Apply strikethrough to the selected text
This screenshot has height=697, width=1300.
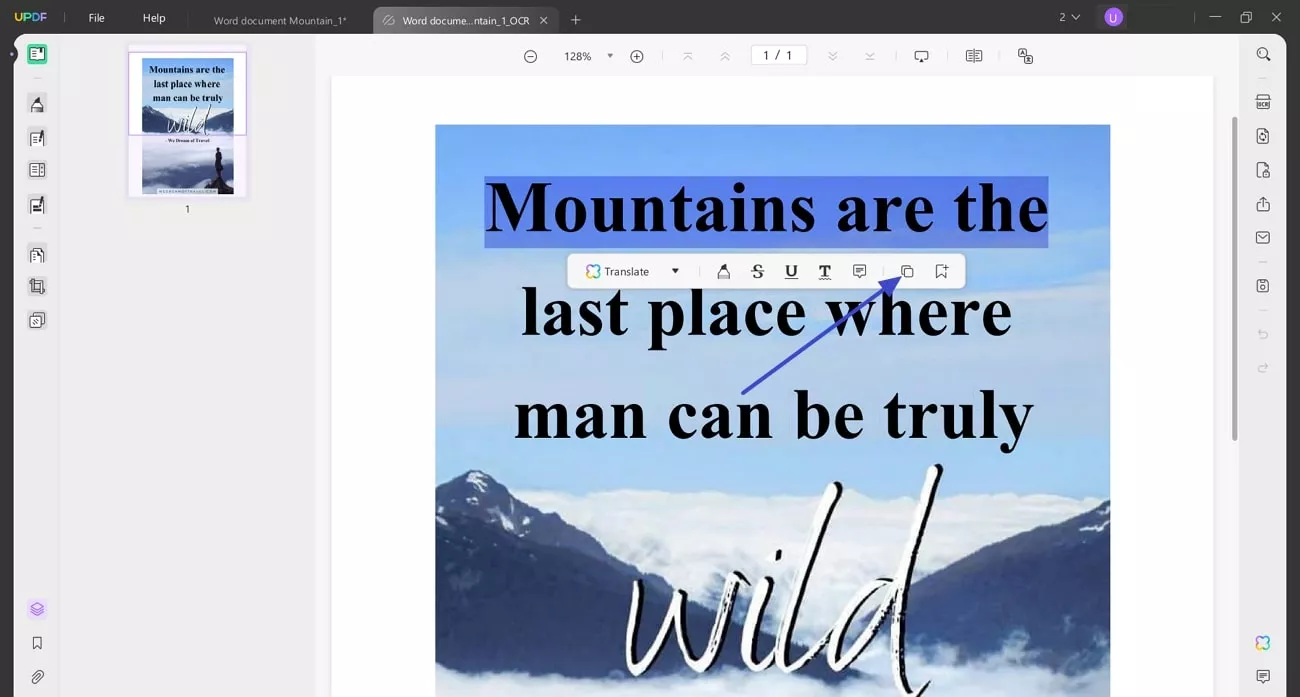757,271
